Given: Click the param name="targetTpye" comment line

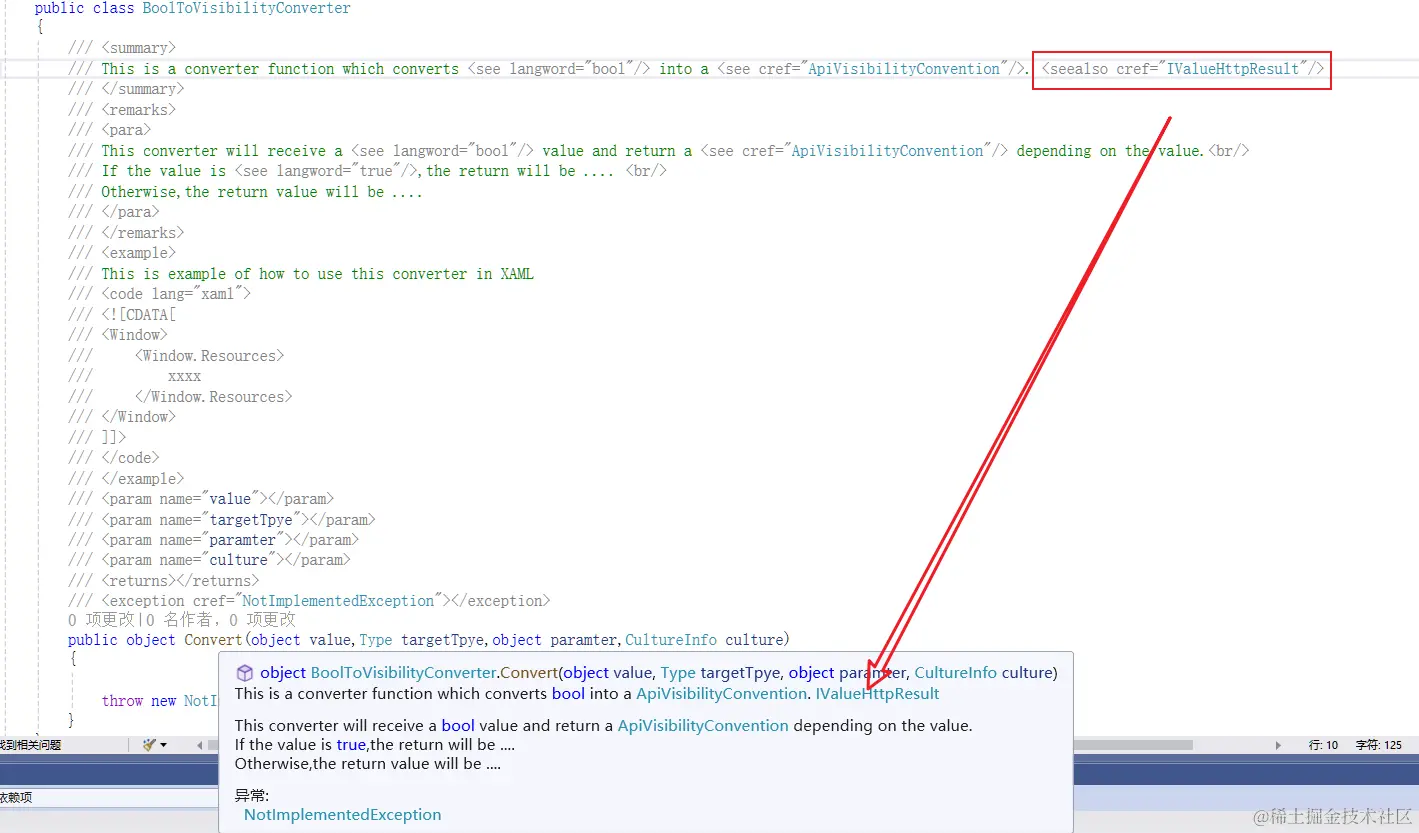Looking at the screenshot, I should [x=222, y=520].
